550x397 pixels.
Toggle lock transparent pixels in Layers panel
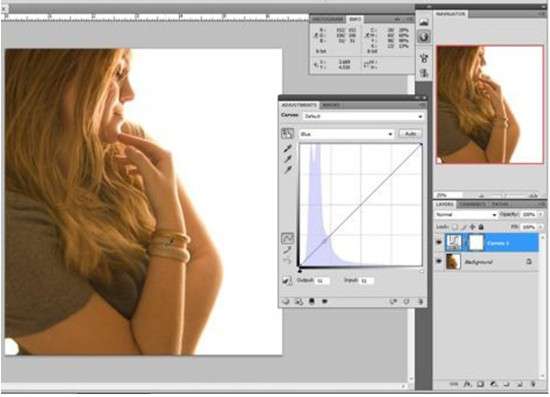[x=455, y=227]
